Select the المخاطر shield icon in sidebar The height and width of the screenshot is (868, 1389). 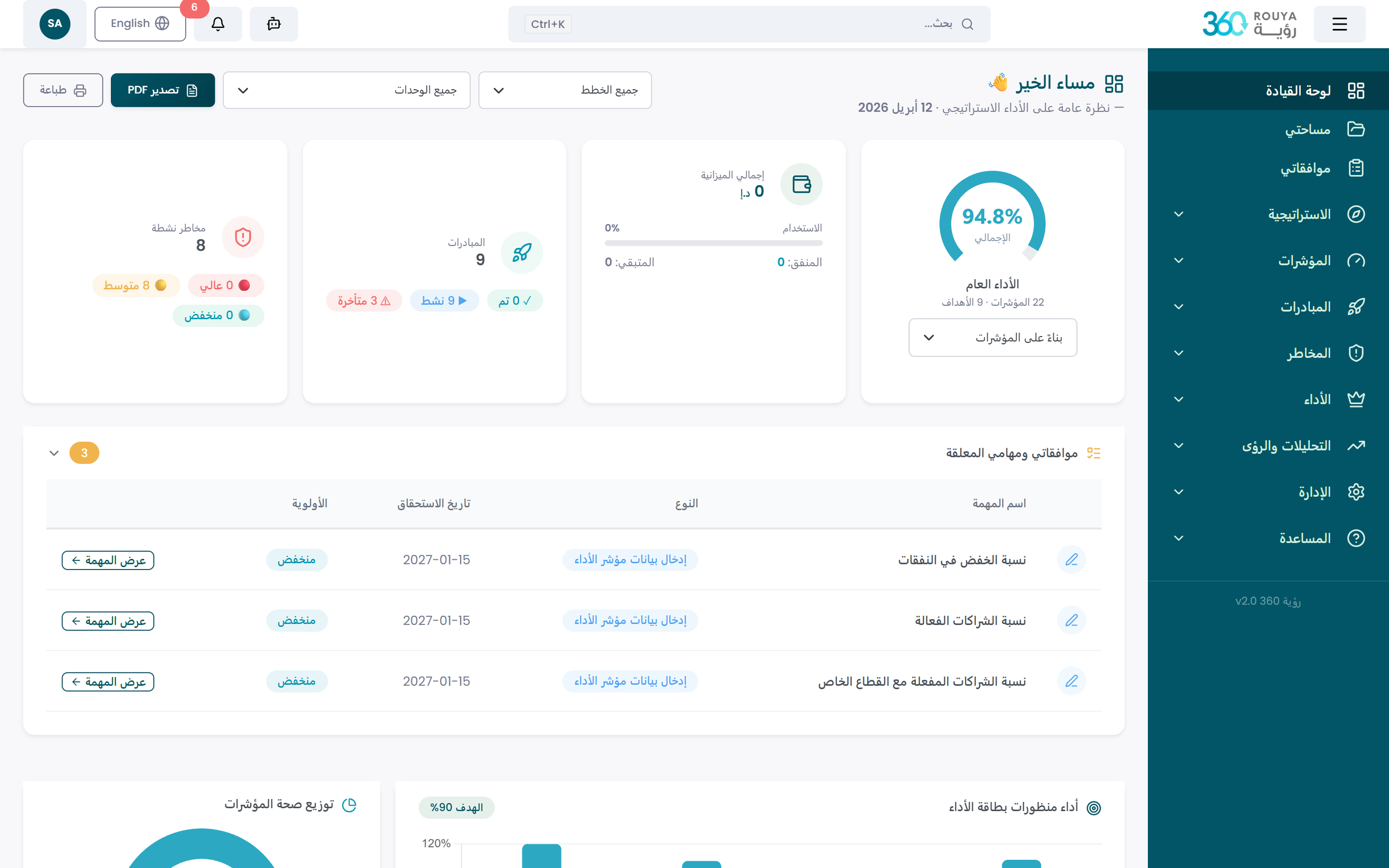[x=1357, y=352]
